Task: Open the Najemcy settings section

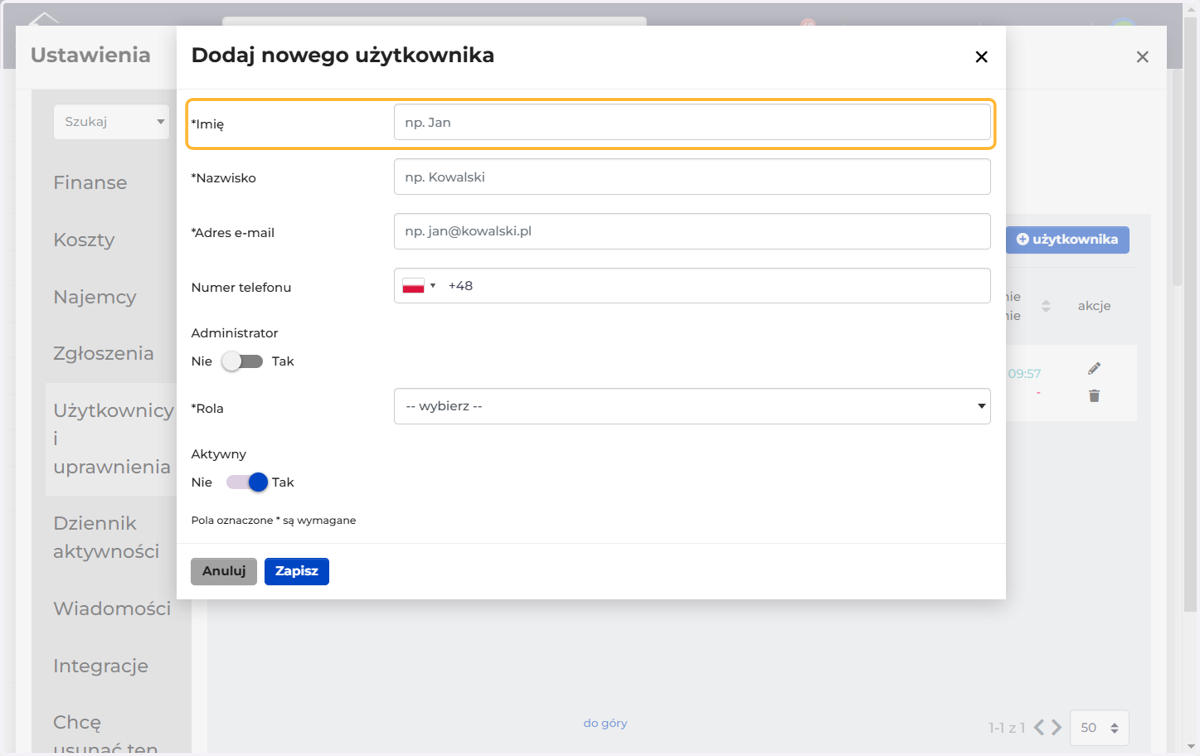Action: [95, 296]
